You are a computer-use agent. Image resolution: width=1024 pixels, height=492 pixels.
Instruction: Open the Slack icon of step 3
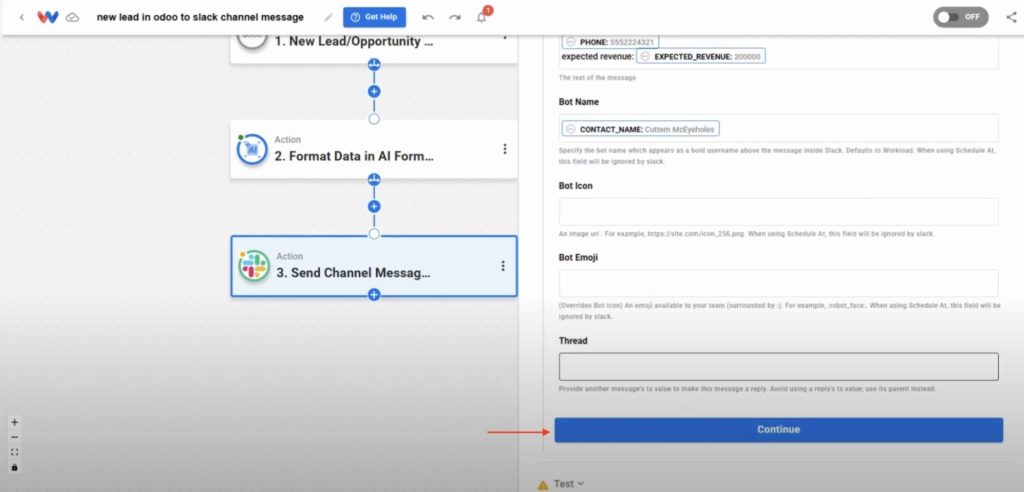pyautogui.click(x=254, y=266)
